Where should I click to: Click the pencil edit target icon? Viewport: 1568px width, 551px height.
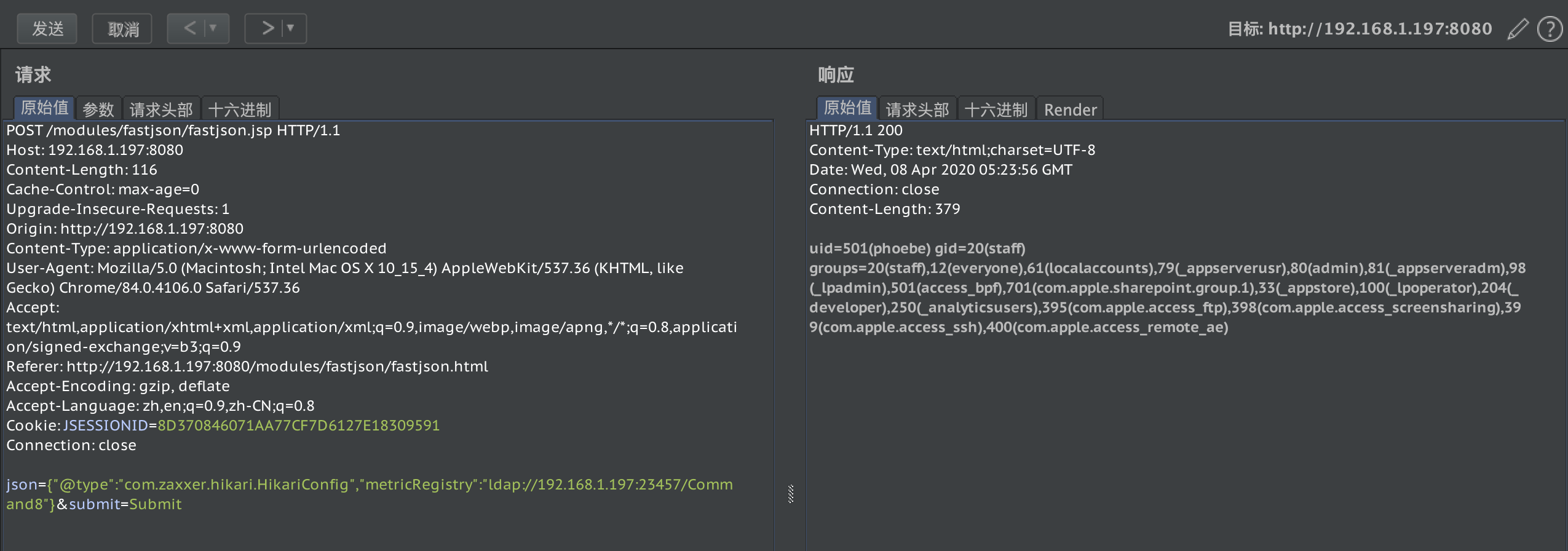click(x=1518, y=29)
